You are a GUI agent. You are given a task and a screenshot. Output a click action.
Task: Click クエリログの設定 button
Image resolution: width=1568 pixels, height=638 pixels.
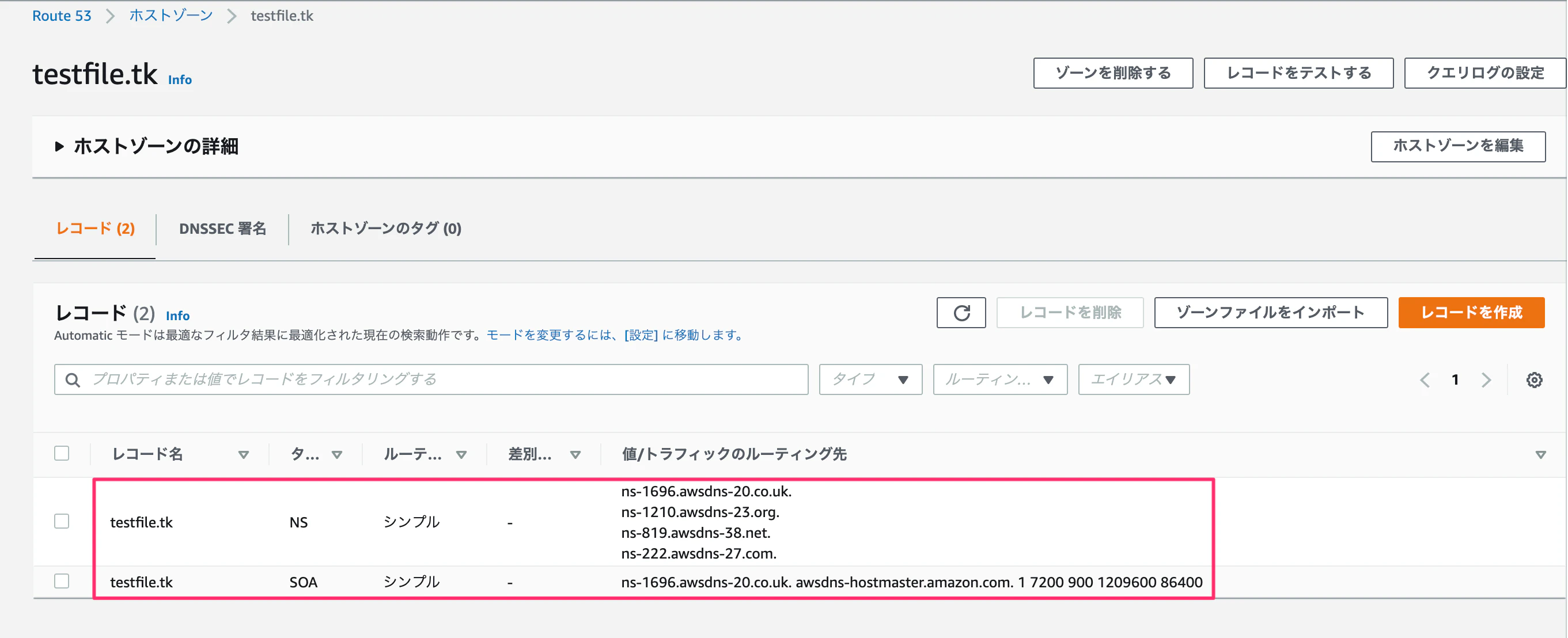click(x=1485, y=73)
